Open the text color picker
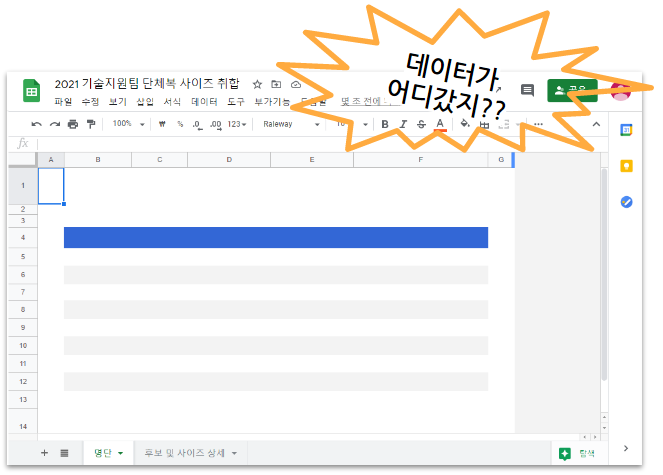Image resolution: width=663 pixels, height=475 pixels. pyautogui.click(x=440, y=124)
